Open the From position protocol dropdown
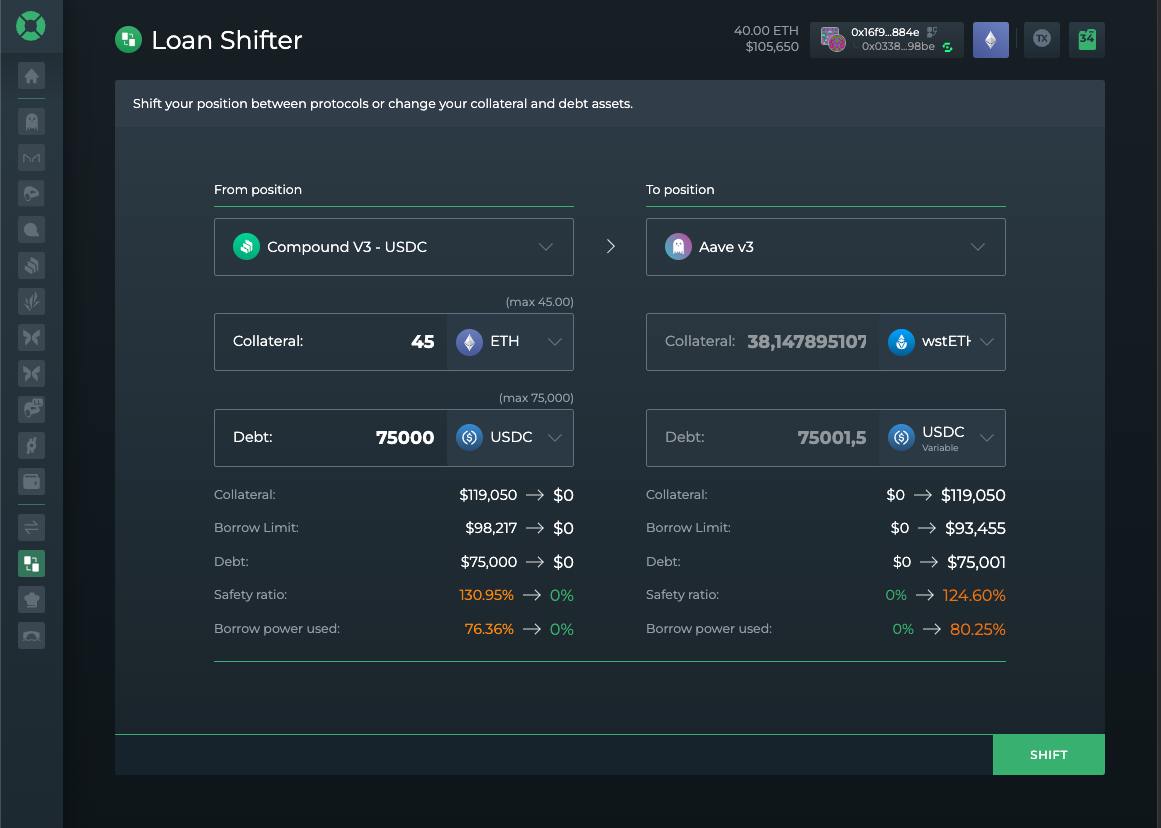This screenshot has width=1161, height=828. [x=394, y=247]
